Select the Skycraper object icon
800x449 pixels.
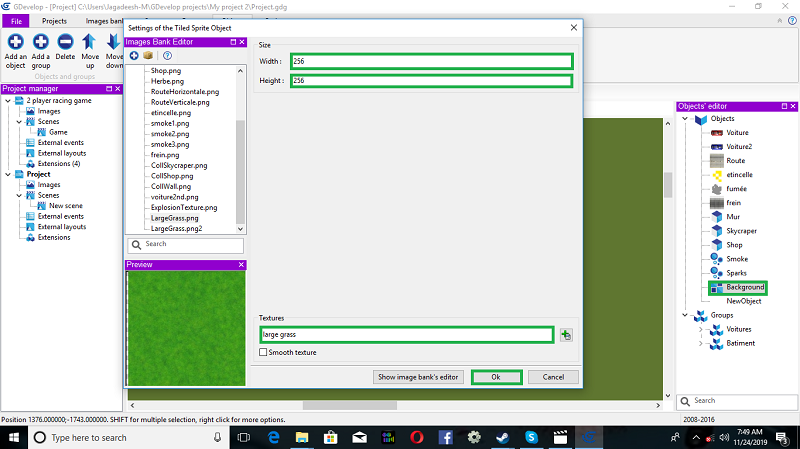coord(717,231)
